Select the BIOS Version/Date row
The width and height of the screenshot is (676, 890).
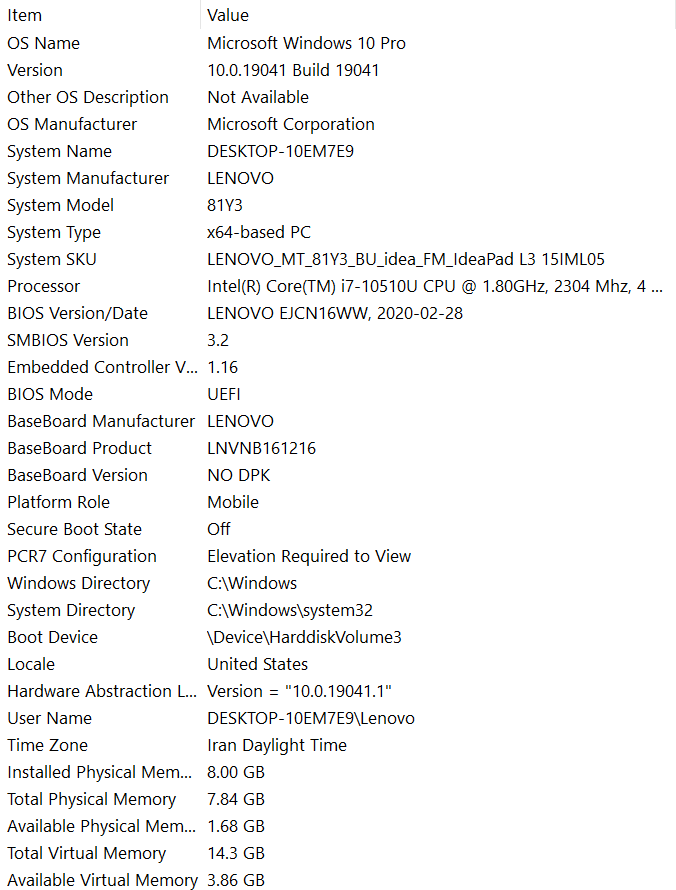338,313
